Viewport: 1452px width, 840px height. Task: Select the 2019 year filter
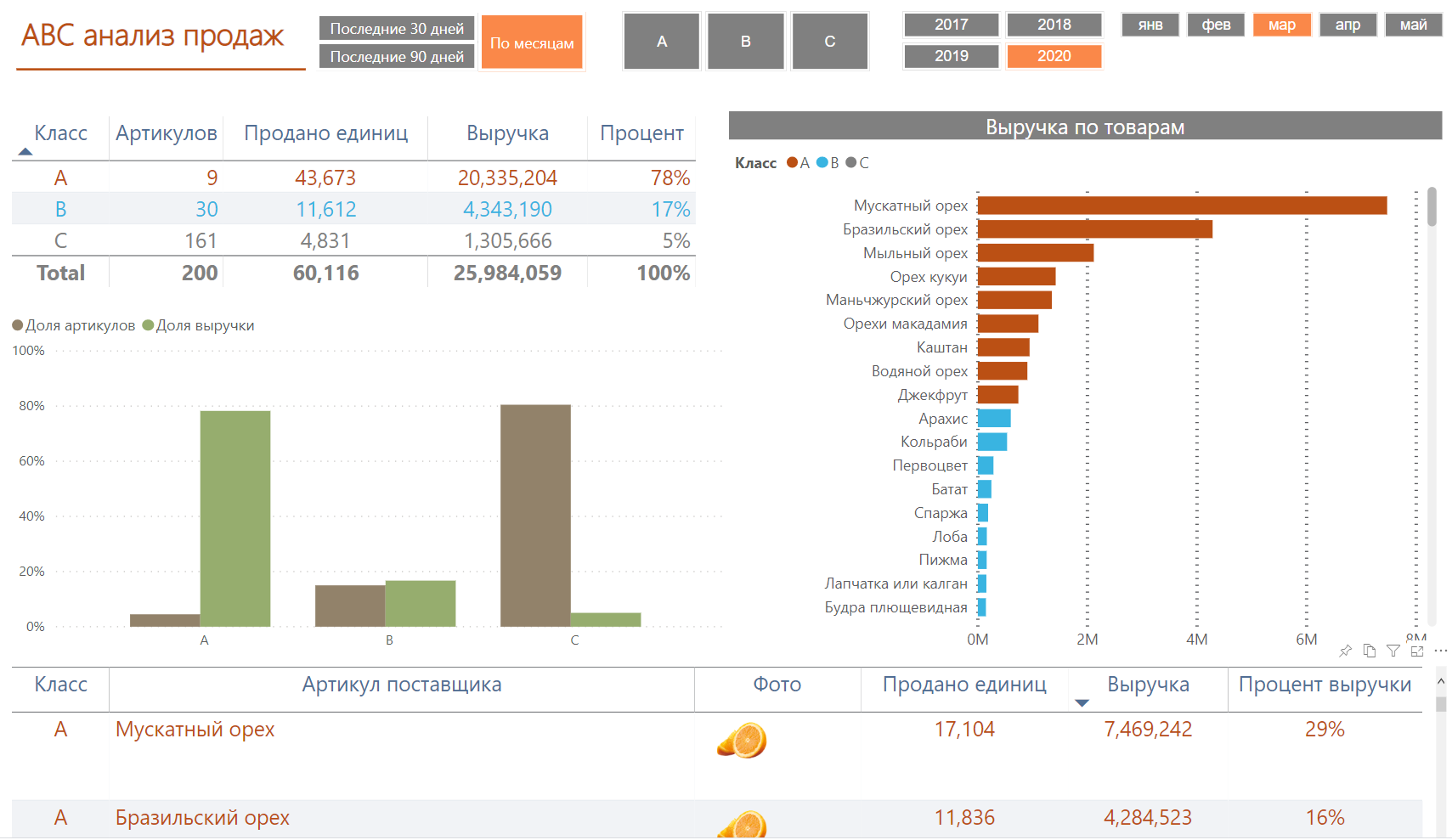[952, 56]
